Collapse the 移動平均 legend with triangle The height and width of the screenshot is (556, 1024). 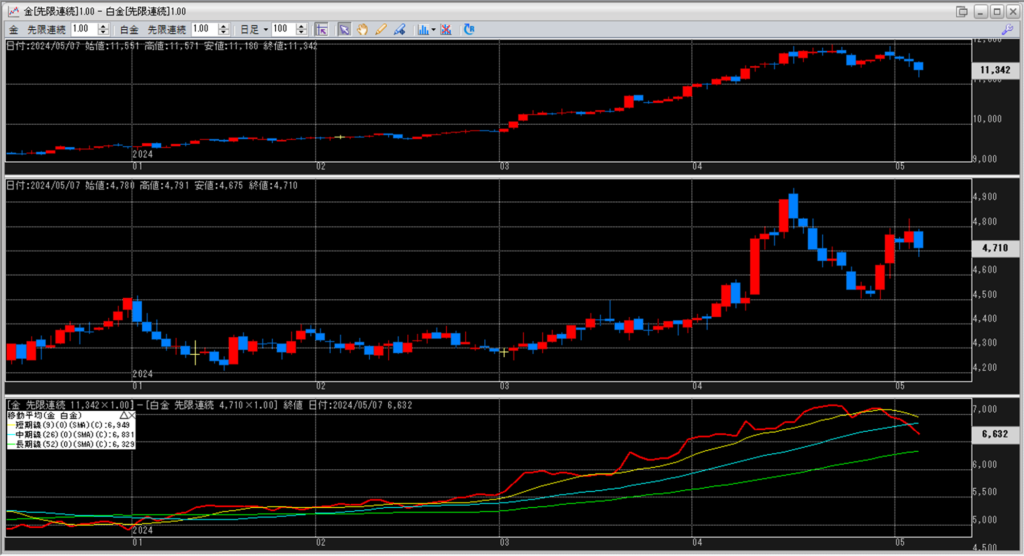pyautogui.click(x=122, y=413)
